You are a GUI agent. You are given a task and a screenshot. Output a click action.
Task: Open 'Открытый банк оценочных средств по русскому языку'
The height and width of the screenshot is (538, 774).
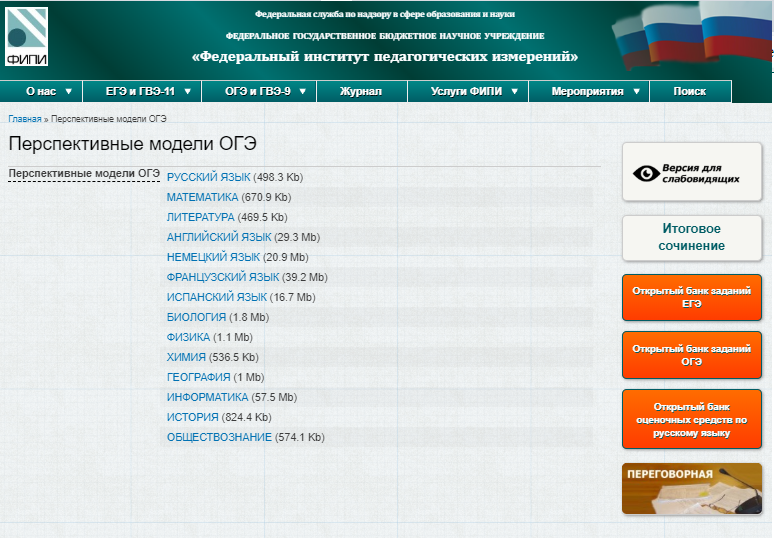coord(692,419)
